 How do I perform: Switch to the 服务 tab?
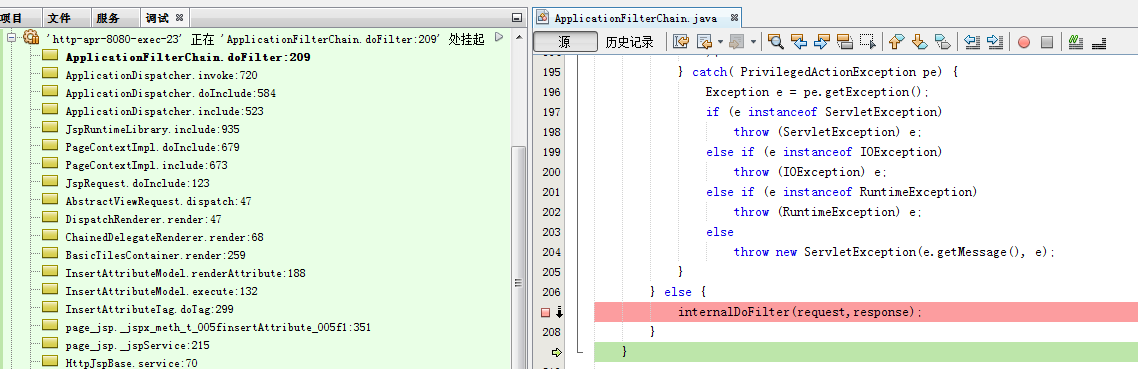tap(107, 18)
